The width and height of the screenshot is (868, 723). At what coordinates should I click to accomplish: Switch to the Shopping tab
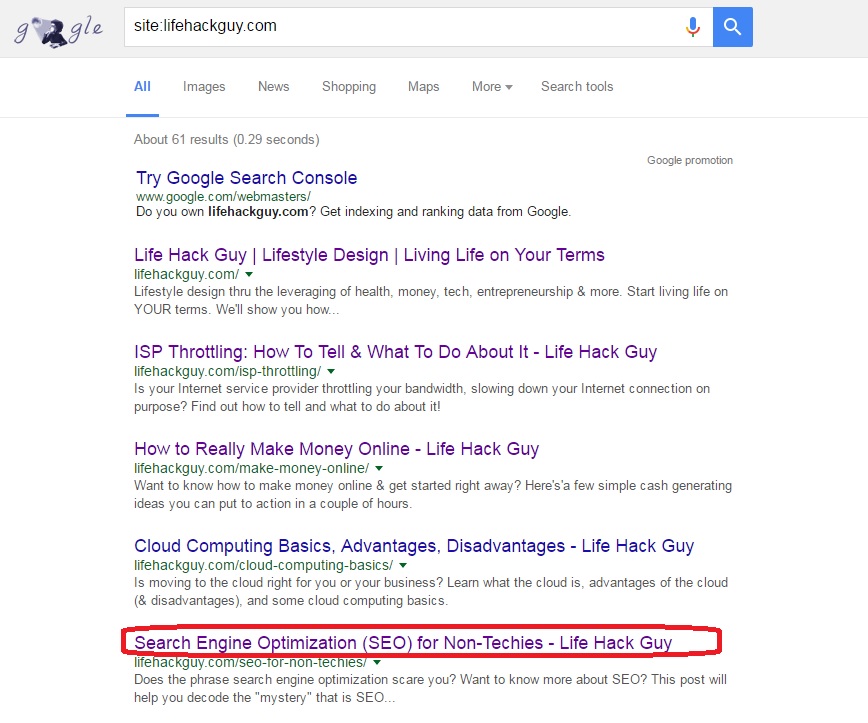point(349,86)
